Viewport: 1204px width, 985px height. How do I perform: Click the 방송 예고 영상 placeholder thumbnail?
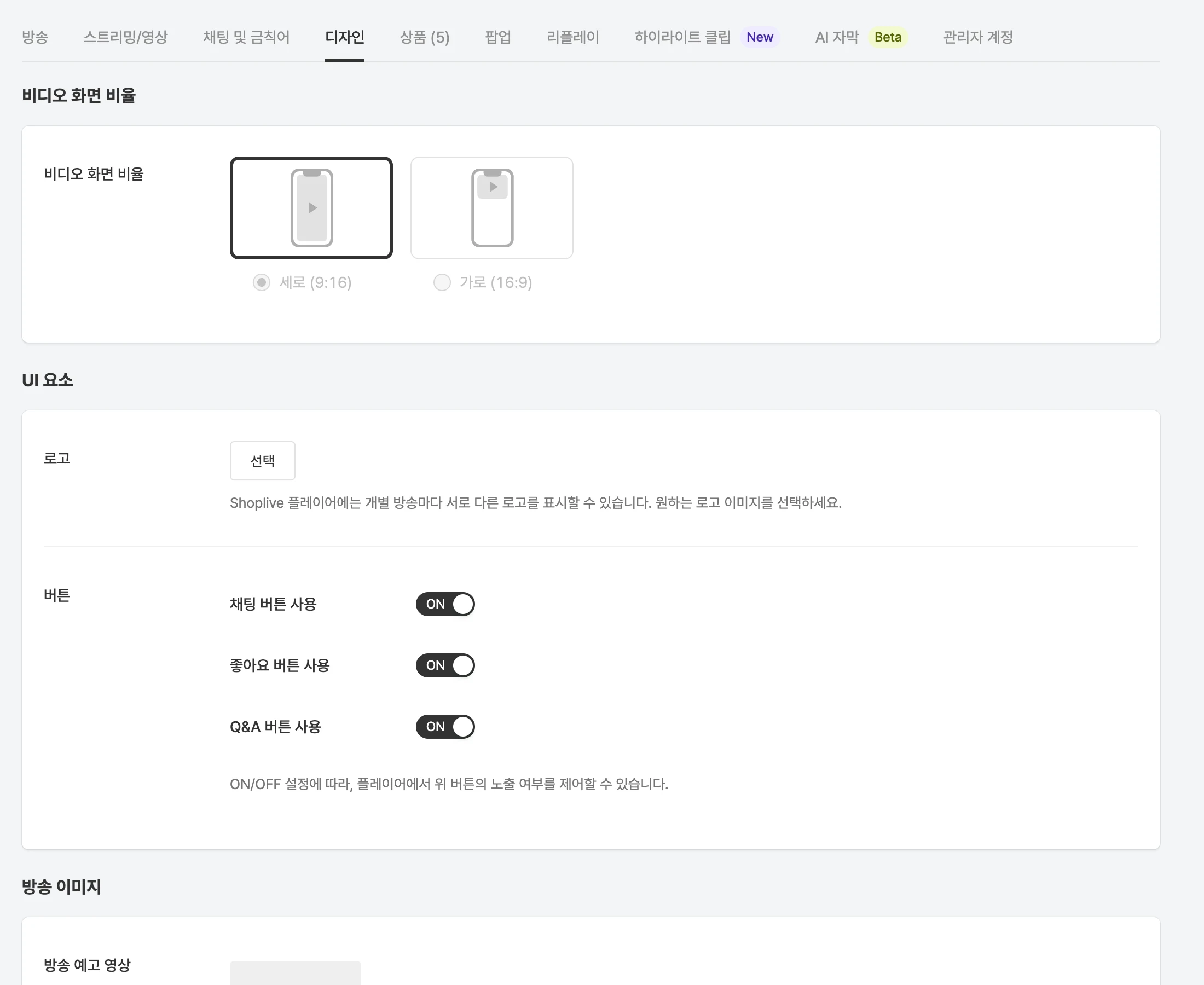[x=295, y=972]
